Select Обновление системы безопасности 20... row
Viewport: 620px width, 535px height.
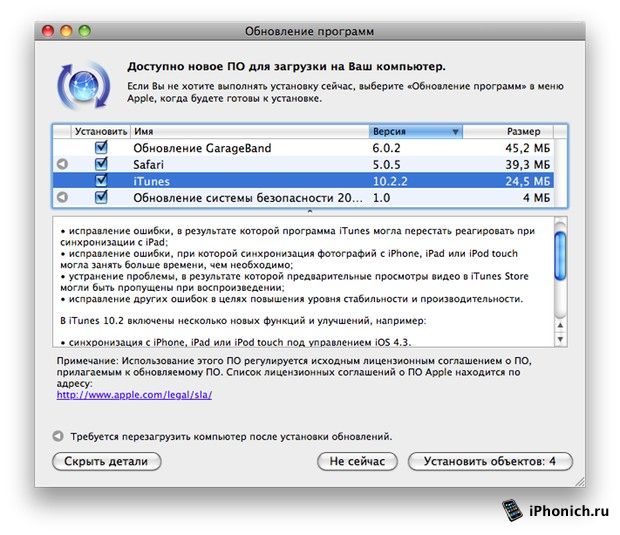[x=303, y=197]
